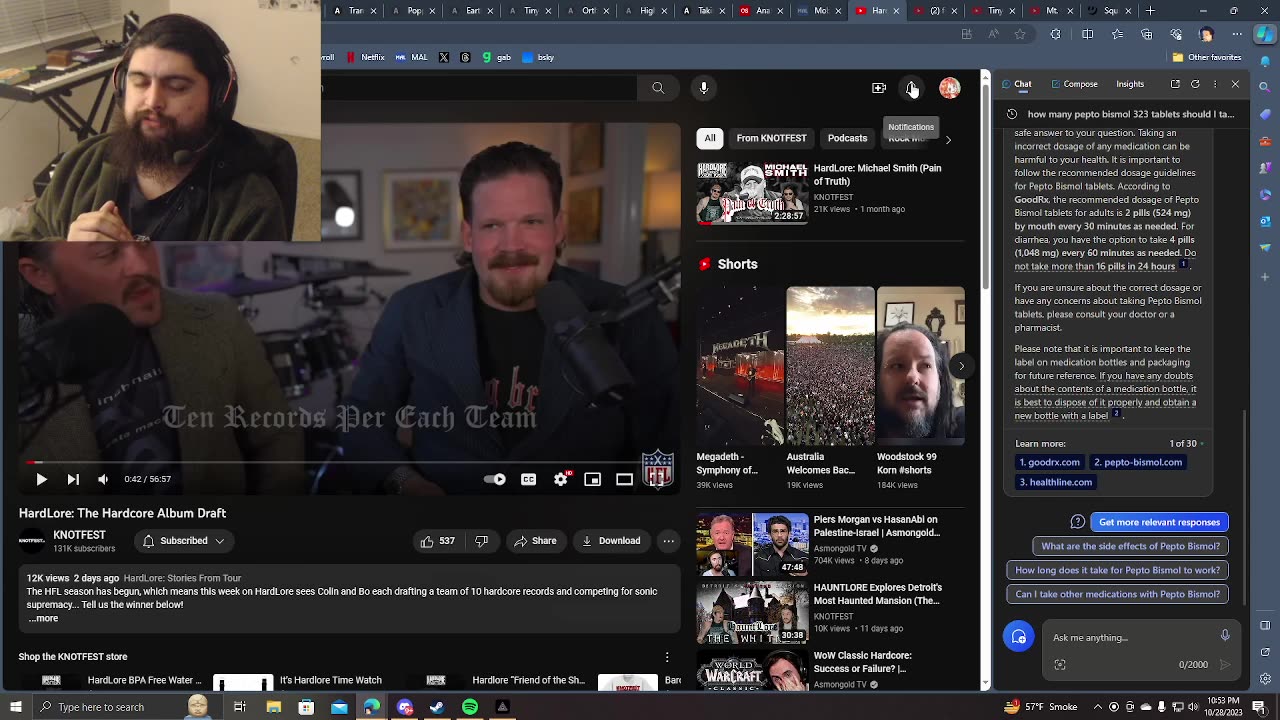Open the KNOTFEST channel name link
Screen dimensions: 1280x720
tap(79, 535)
